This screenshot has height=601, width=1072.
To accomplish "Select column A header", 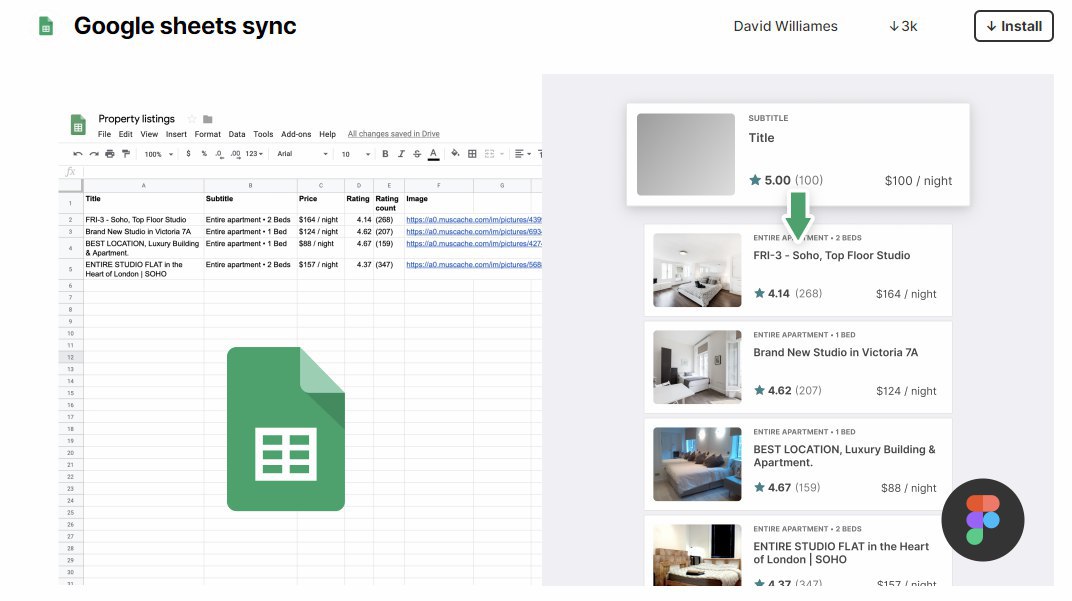I will coord(144,185).
